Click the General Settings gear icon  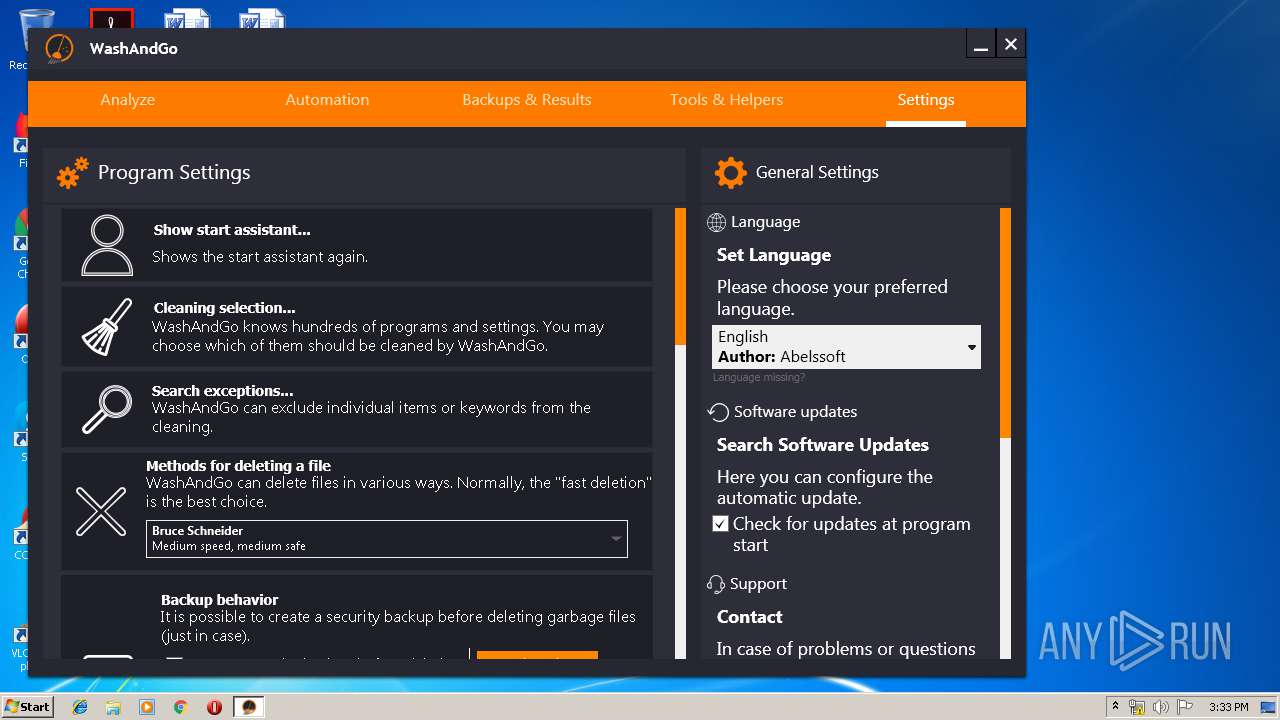coord(731,173)
